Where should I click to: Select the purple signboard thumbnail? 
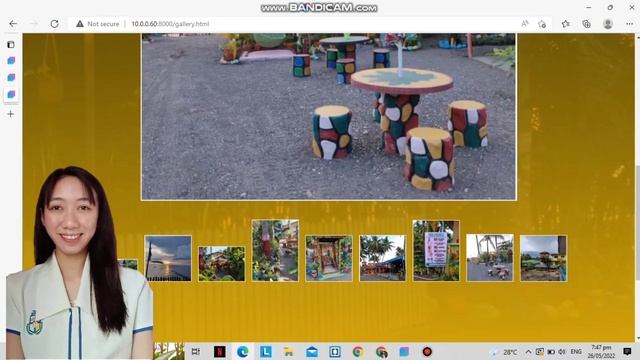tap(436, 251)
